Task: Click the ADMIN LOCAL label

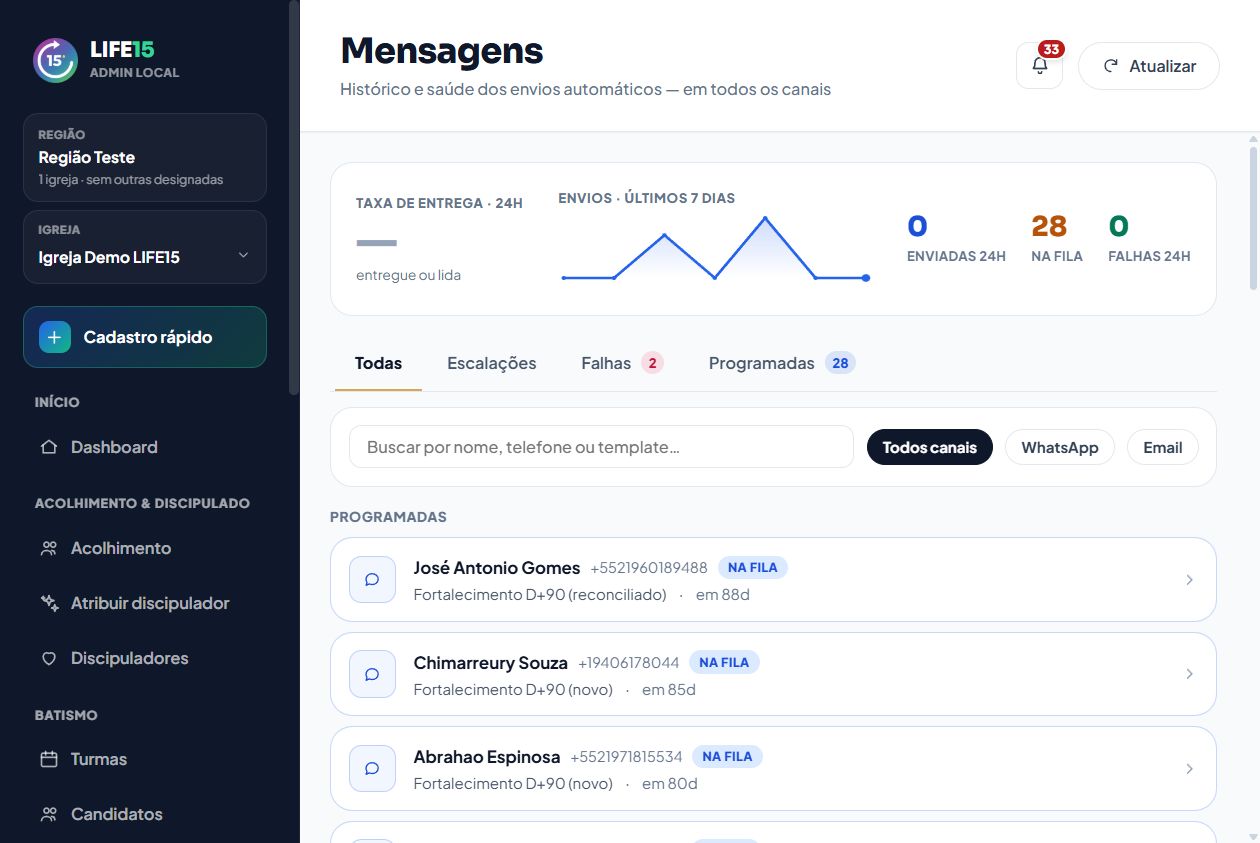Action: point(134,73)
